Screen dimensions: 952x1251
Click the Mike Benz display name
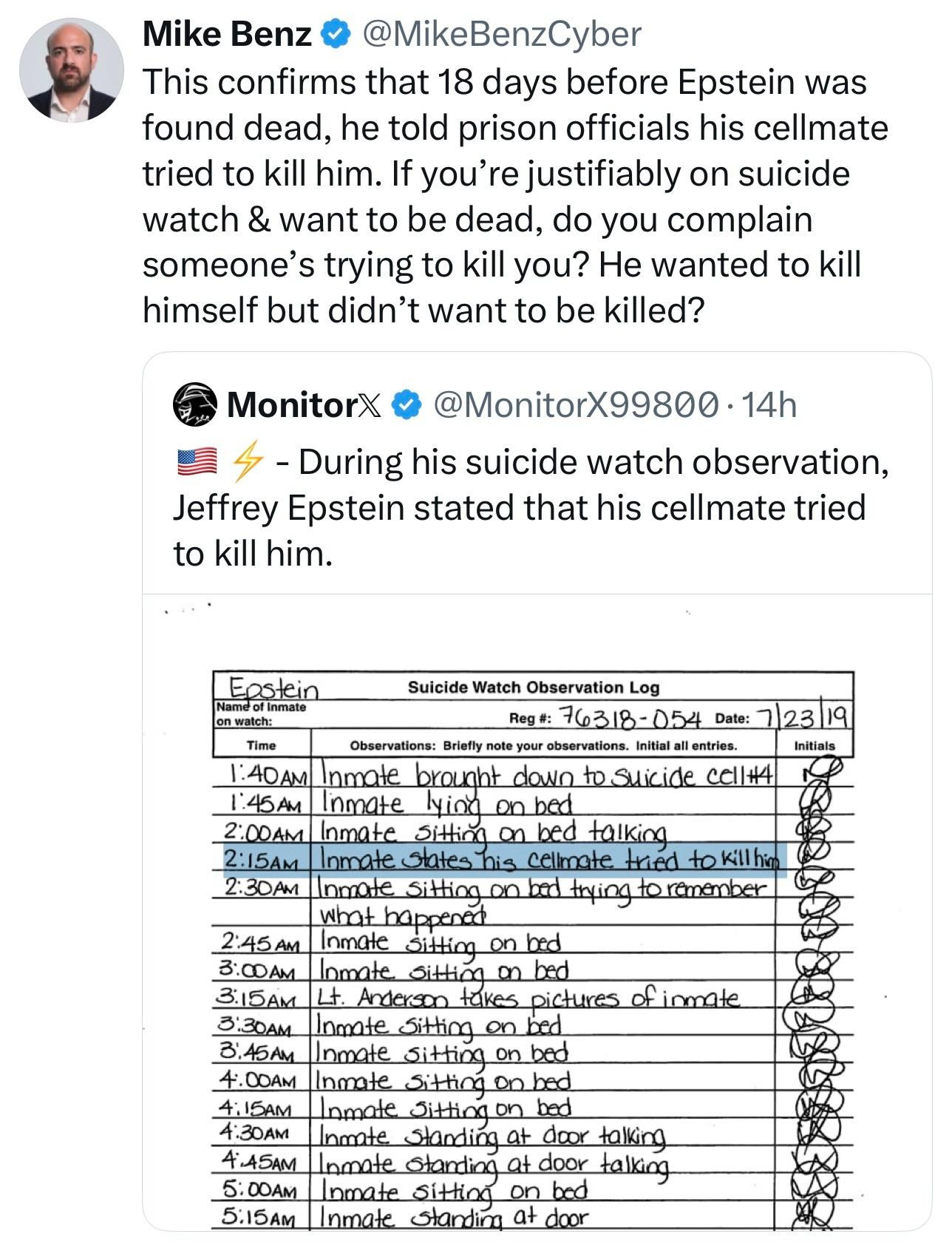pyautogui.click(x=227, y=35)
